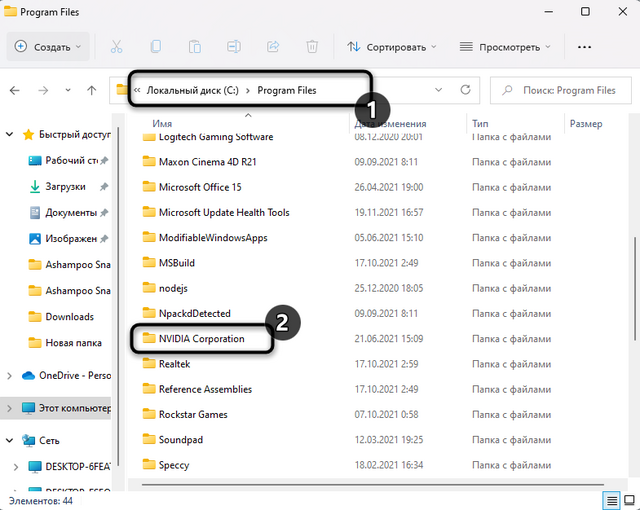
Task: Expand the OneDrive - Personal node
Action: tap(9, 376)
